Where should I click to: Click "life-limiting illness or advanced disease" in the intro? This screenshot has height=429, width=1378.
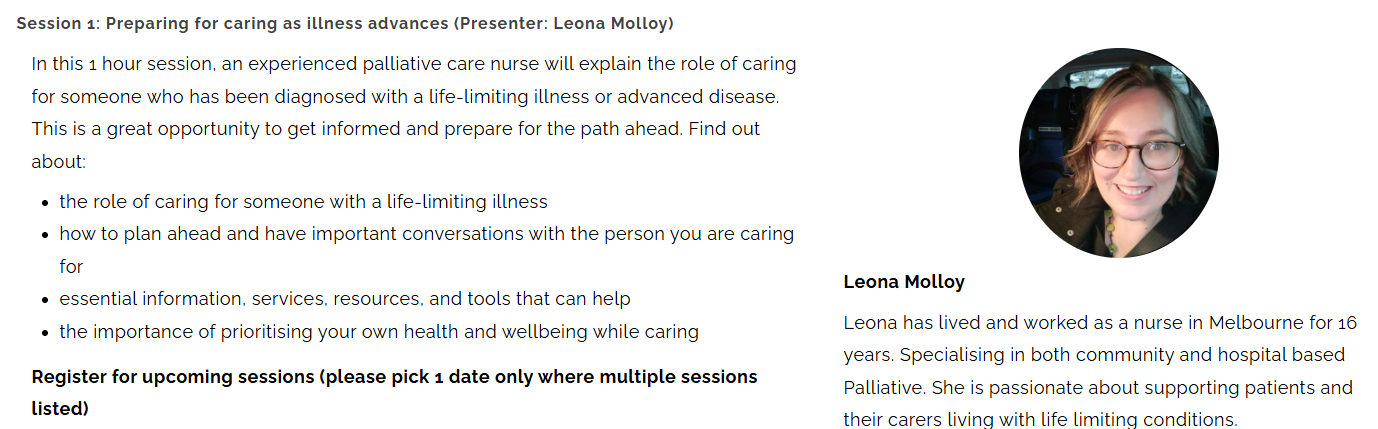click(x=558, y=97)
